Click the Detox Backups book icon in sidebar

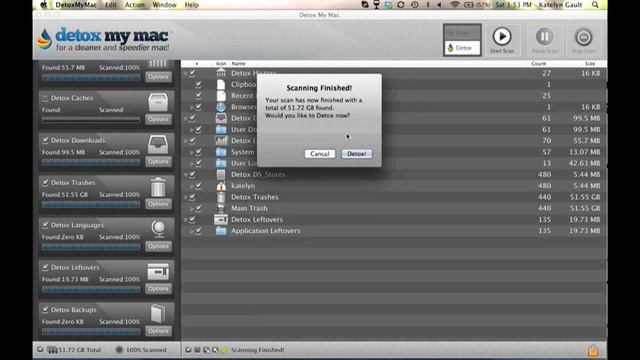[x=158, y=314]
